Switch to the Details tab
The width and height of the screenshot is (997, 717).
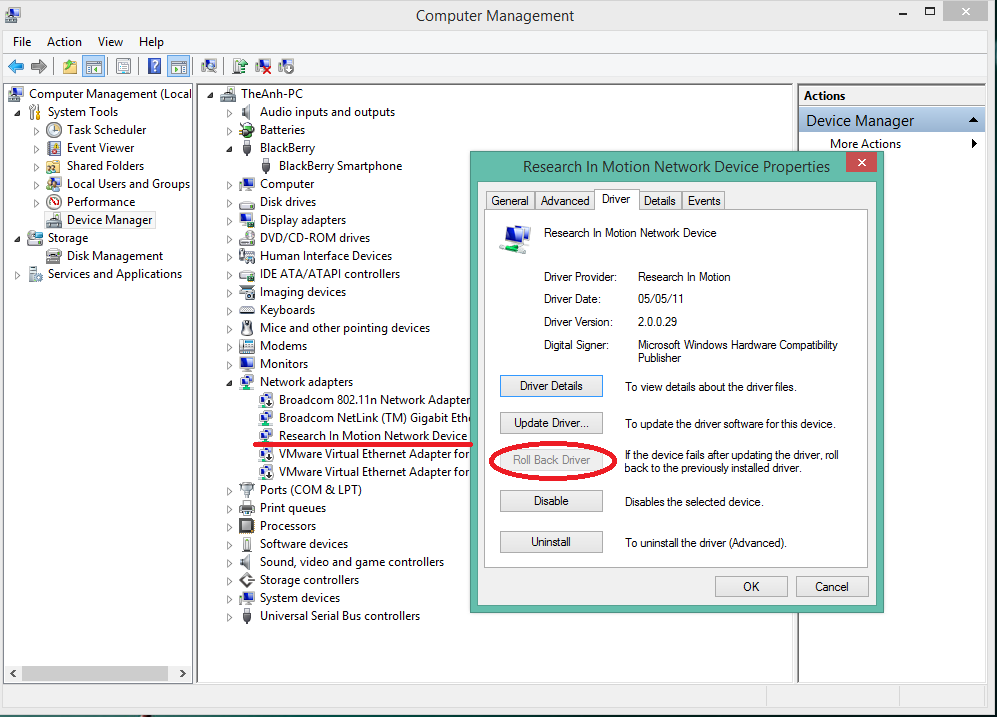tap(659, 201)
